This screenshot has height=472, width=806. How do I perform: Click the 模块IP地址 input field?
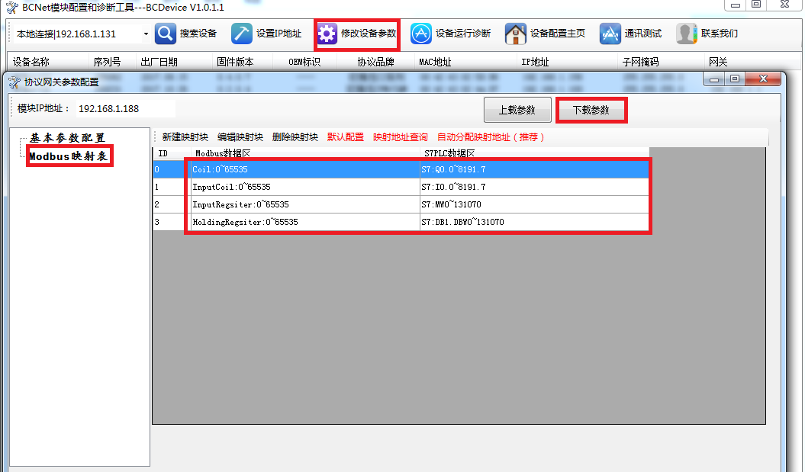(126, 108)
